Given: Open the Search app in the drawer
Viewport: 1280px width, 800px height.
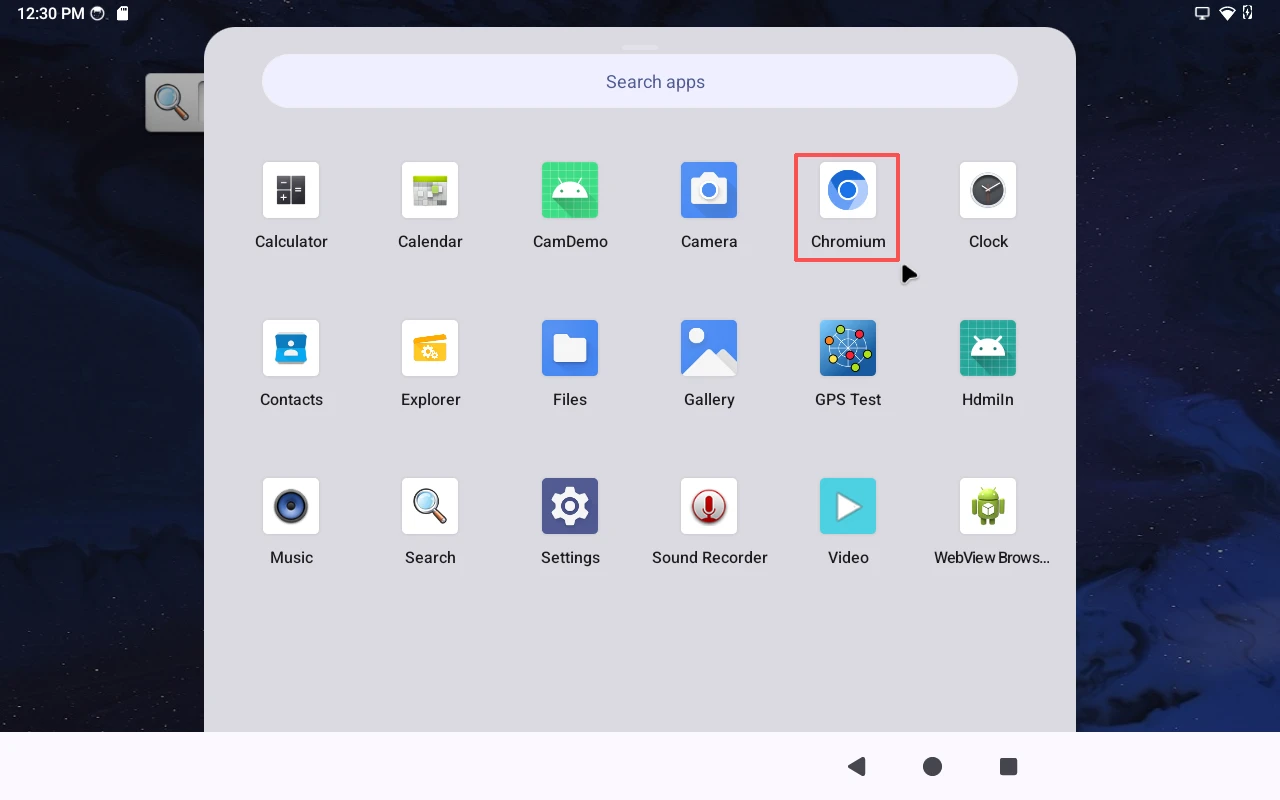Looking at the screenshot, I should tap(430, 506).
